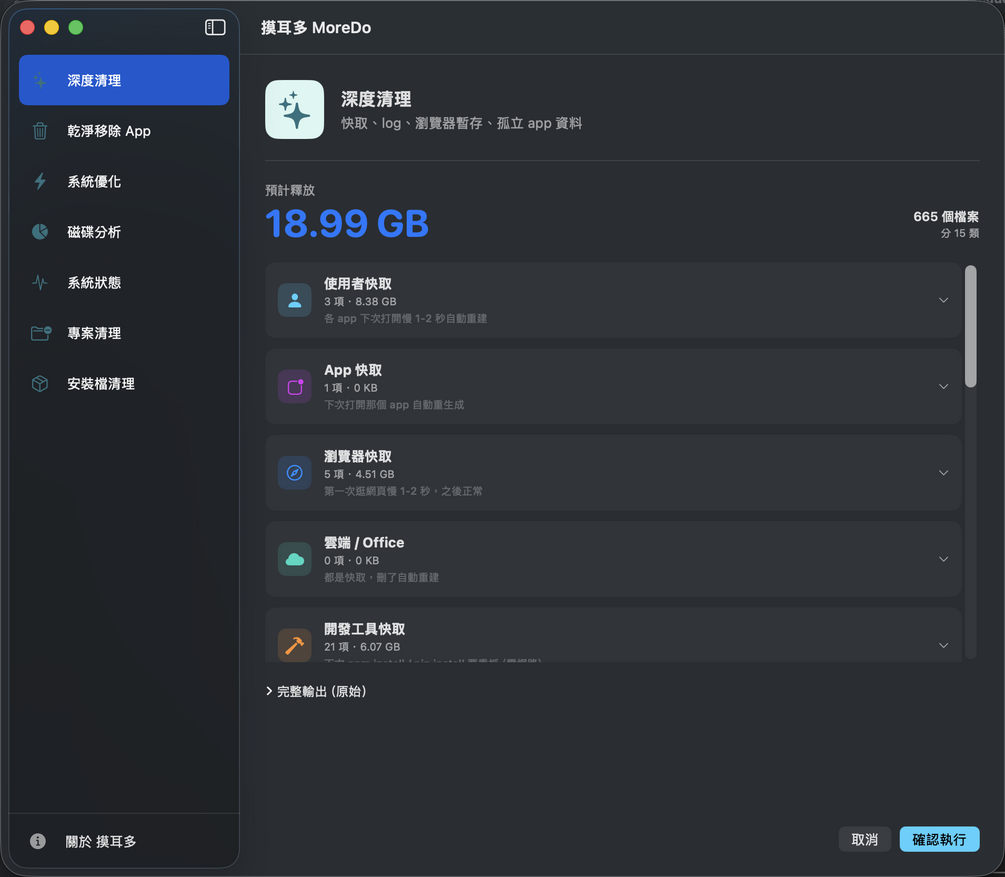Open 關於 摸耳多 at sidebar bottom
The width and height of the screenshot is (1005, 877).
pyautogui.click(x=101, y=841)
